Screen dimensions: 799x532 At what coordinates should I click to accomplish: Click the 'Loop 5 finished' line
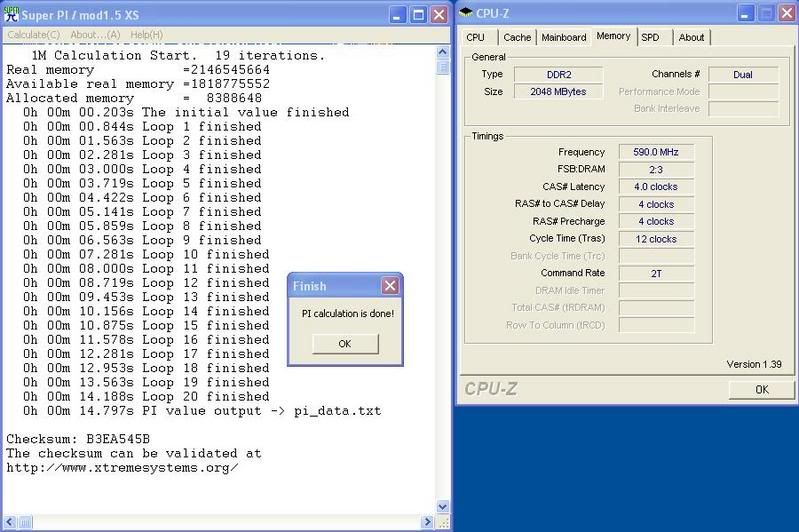coord(142,183)
